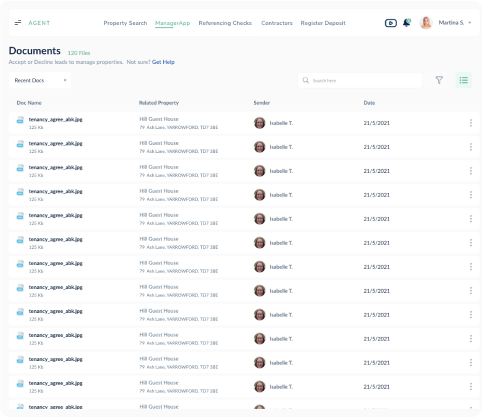The image size is (482, 417).
Task: Click Isabelle T. avatar in the first row
Action: 260,123
